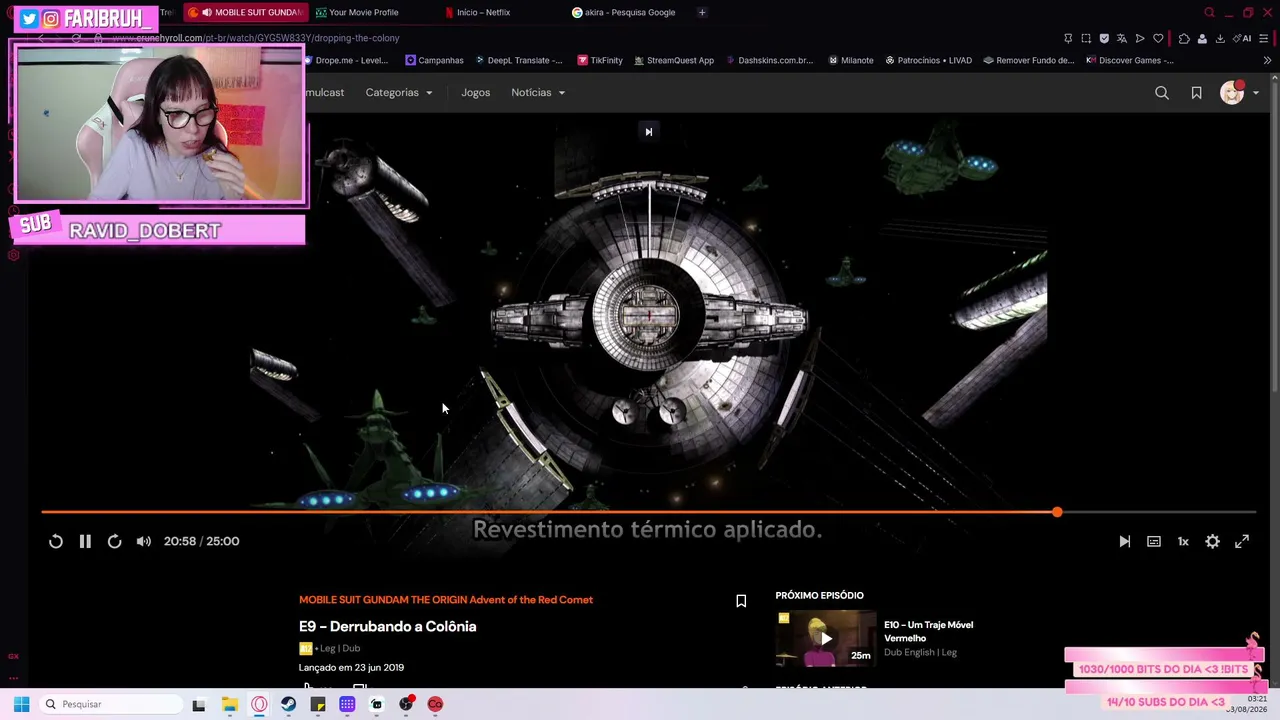Open the Campanhas bookmark
The height and width of the screenshot is (720, 1280).
[434, 60]
